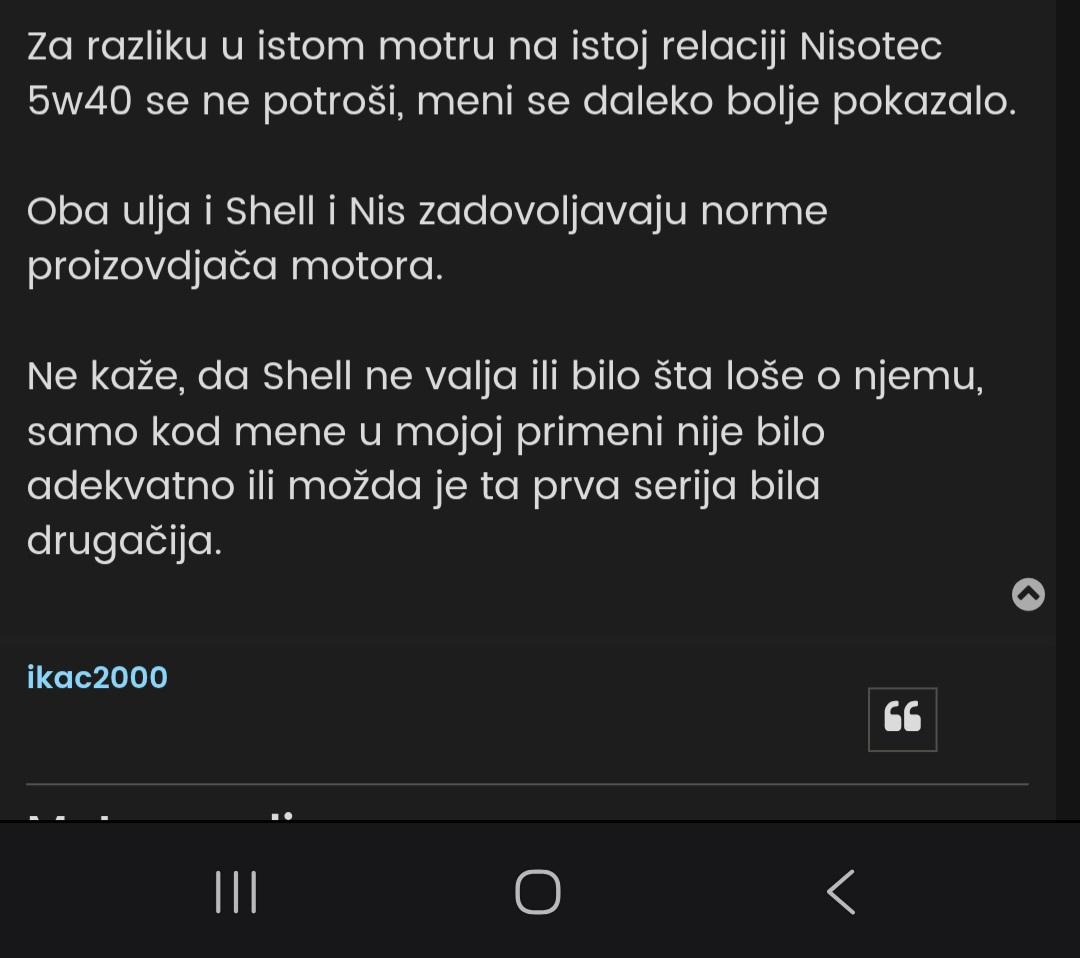Click the 'Za razliku u istom' line
The image size is (1080, 958).
coord(200,47)
